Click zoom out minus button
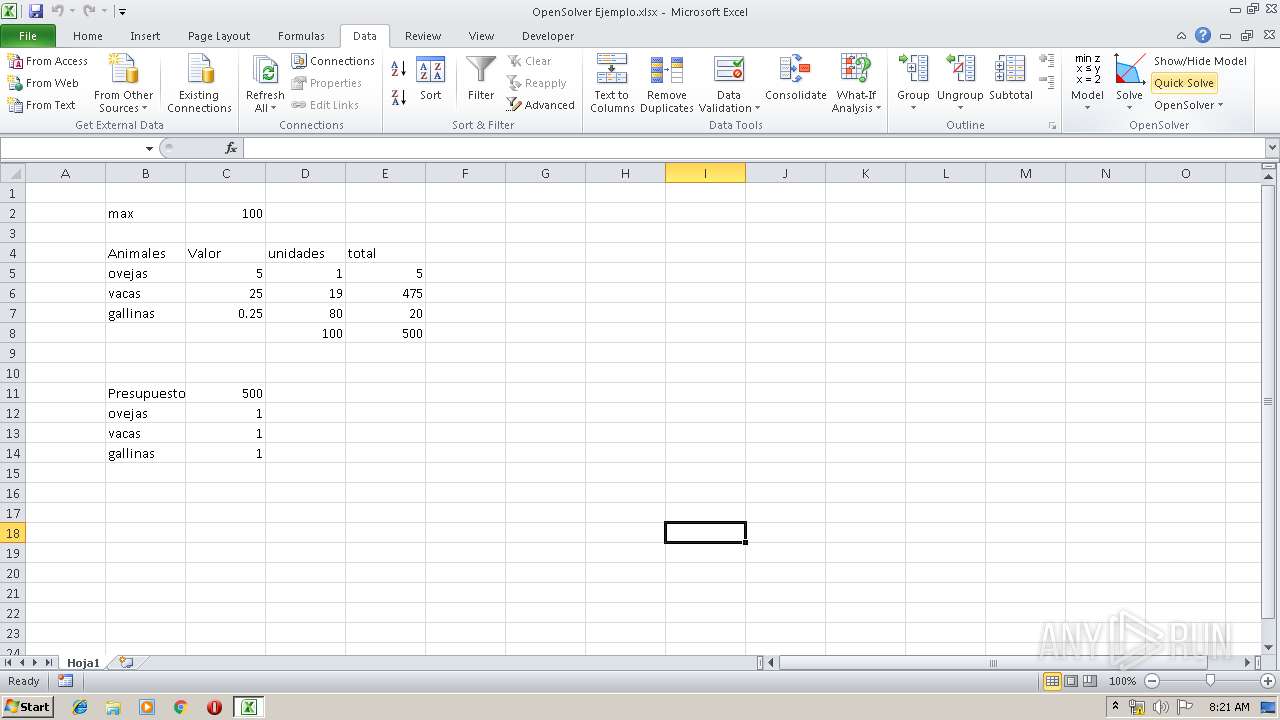Image resolution: width=1280 pixels, height=720 pixels. pyautogui.click(x=1152, y=681)
